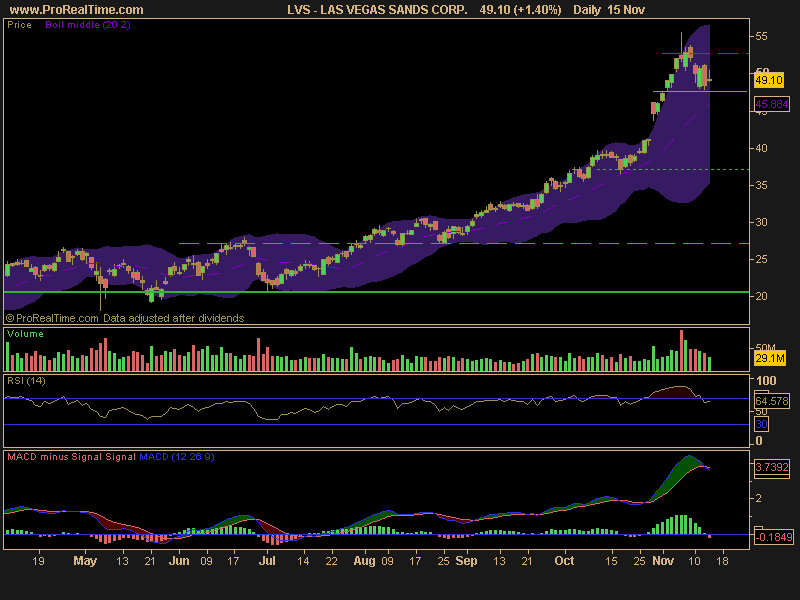Click the purple 45.884 Bollinger value tag
The width and height of the screenshot is (800, 600).
click(x=771, y=104)
